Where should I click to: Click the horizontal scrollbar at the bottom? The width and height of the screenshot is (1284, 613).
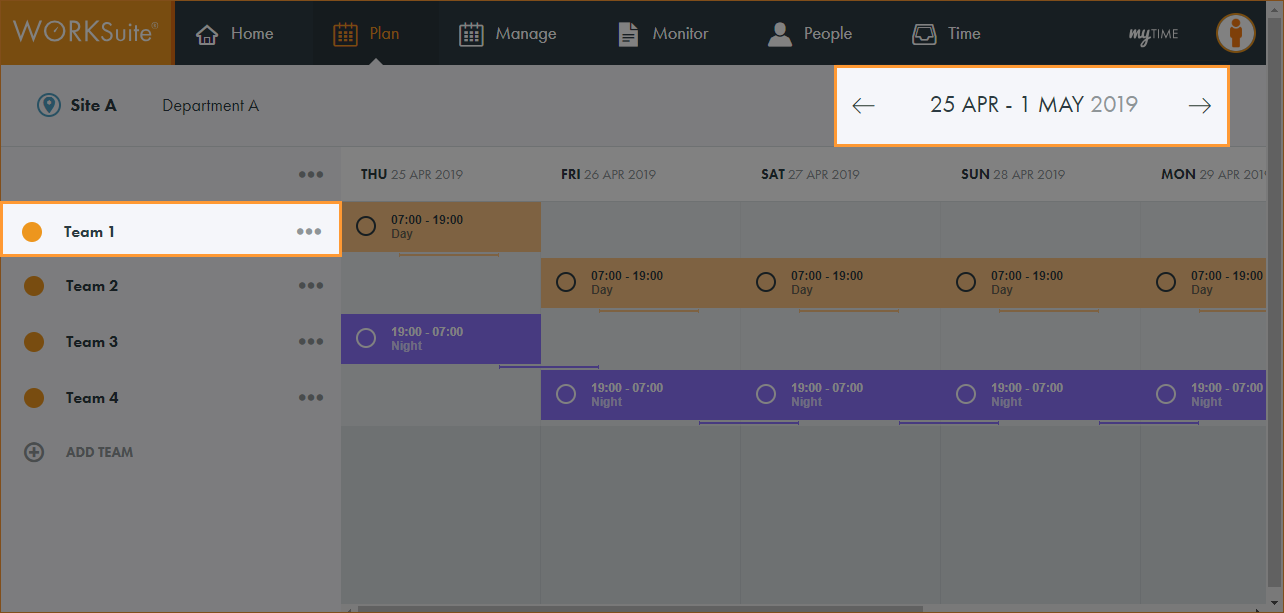(x=640, y=608)
